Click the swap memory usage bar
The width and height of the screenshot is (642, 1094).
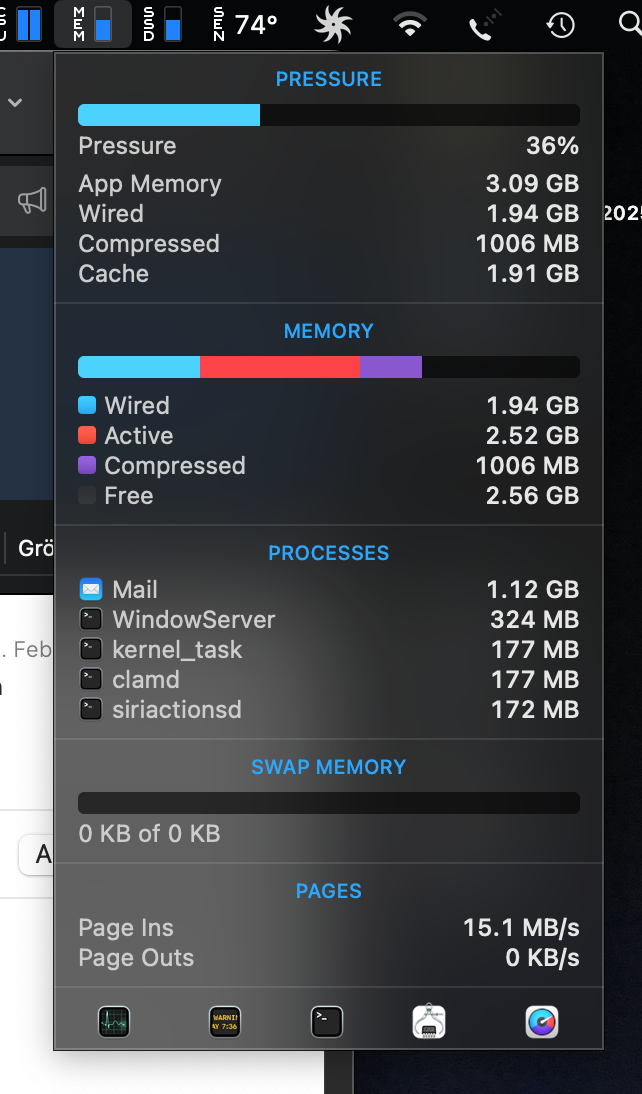pyautogui.click(x=328, y=803)
